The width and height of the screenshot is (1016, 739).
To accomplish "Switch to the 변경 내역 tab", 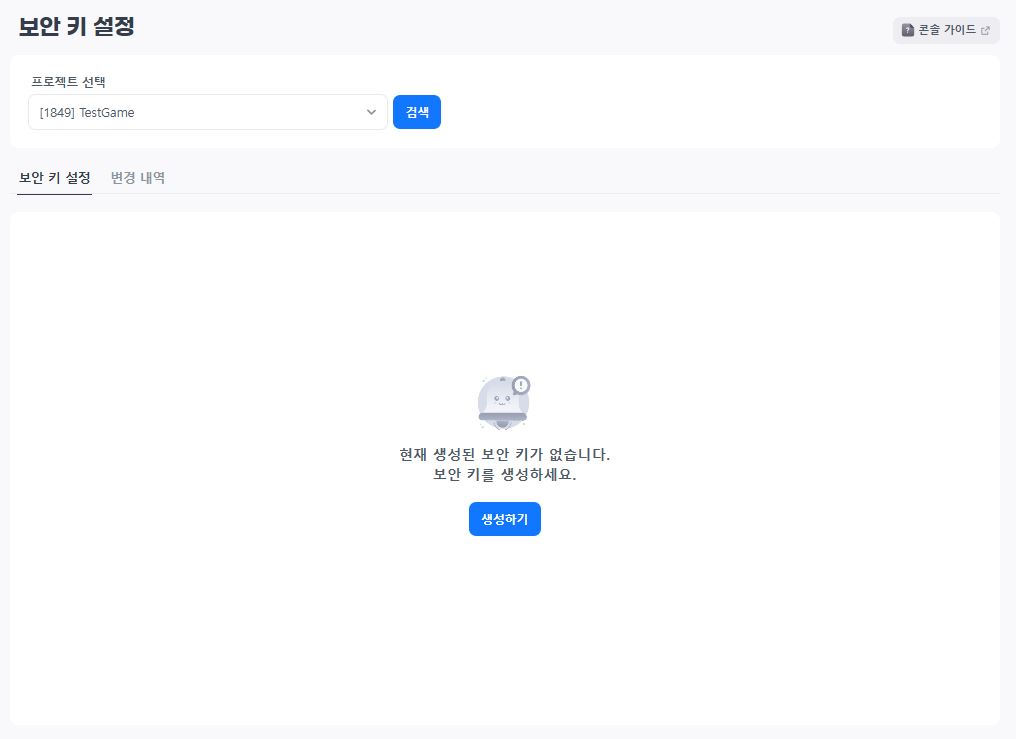I will [138, 178].
